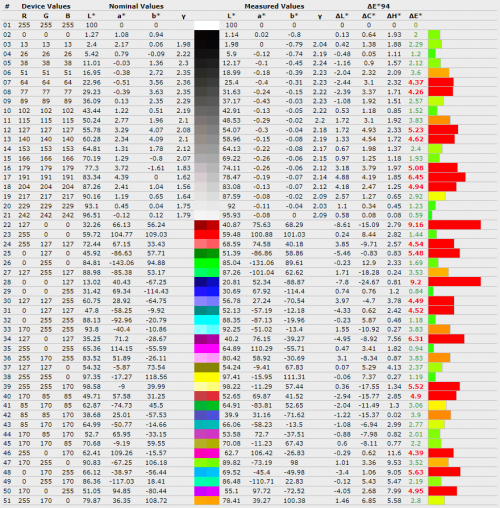500x508 pixels.
Task: Select the magenta swatch in row 35
Action: (x=207, y=348)
